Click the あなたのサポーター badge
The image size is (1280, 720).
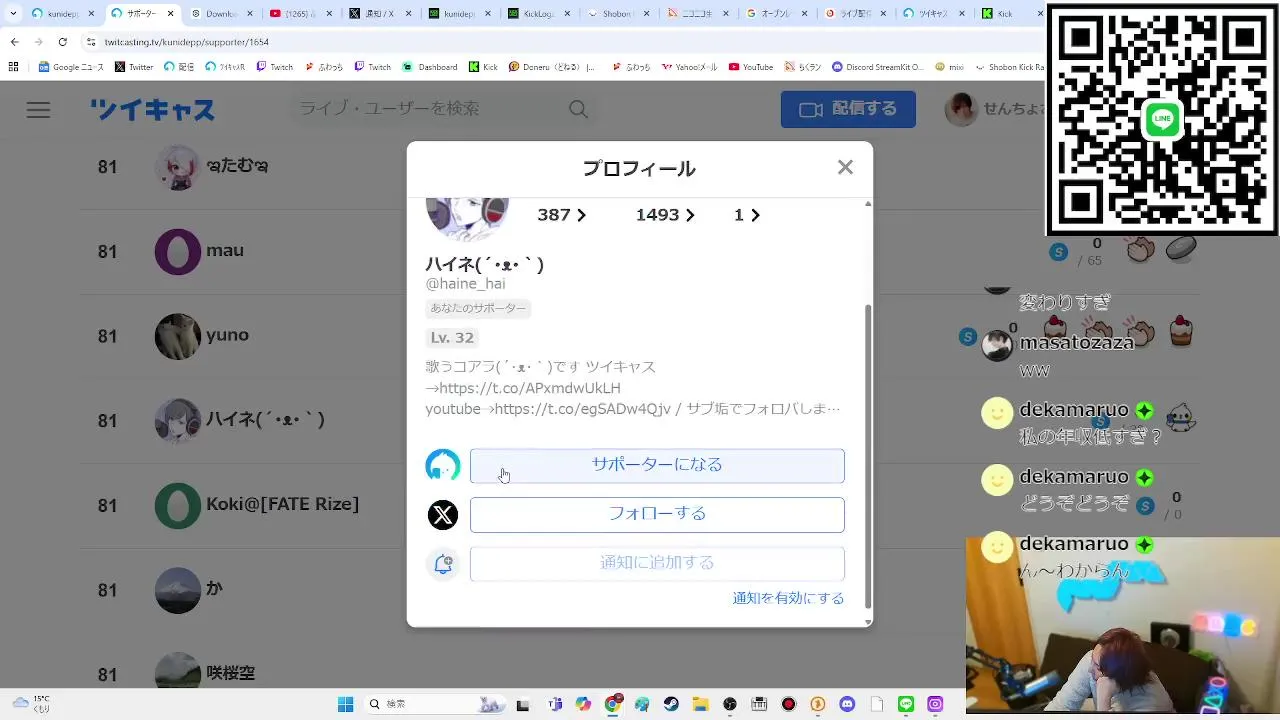[478, 308]
